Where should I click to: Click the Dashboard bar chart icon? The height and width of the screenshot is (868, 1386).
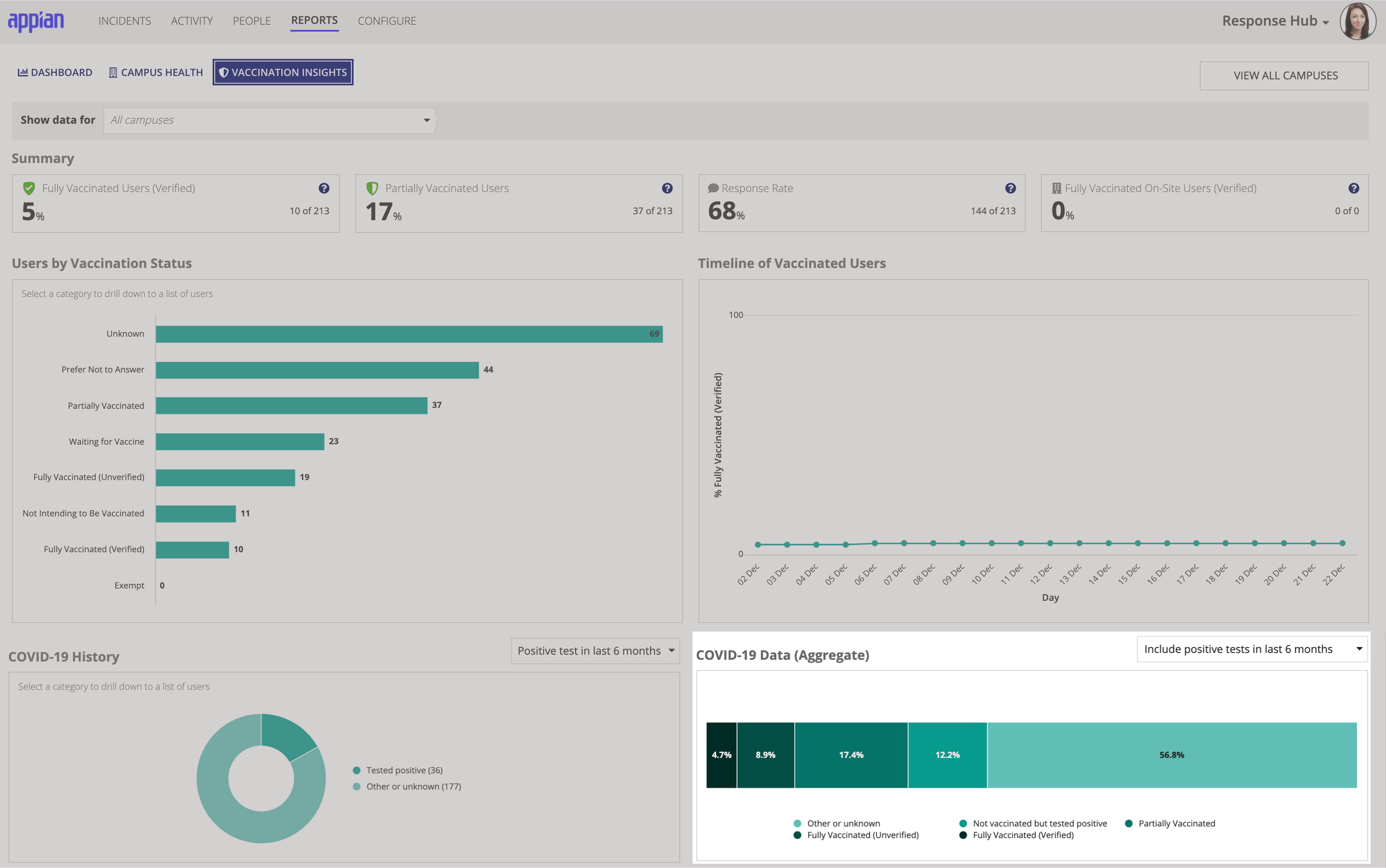tap(23, 73)
